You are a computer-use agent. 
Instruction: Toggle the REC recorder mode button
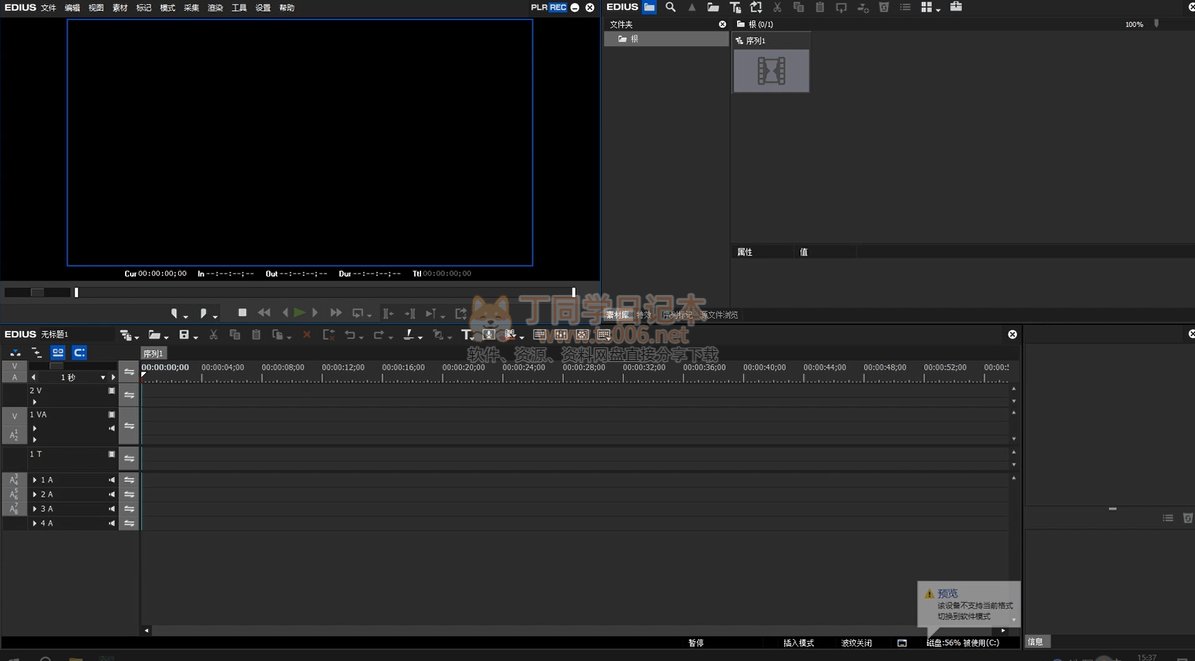pyautogui.click(x=558, y=7)
